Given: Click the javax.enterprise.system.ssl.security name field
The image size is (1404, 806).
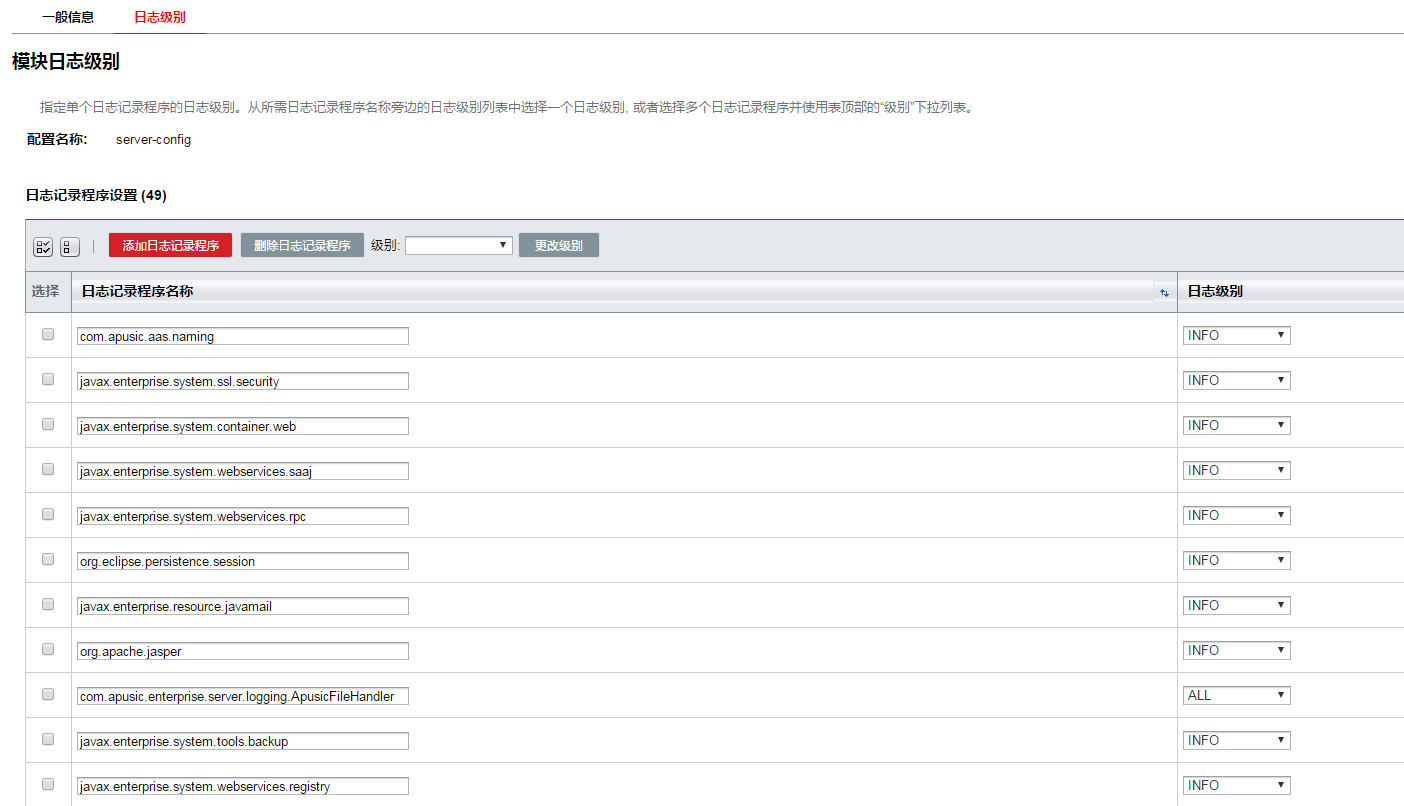Looking at the screenshot, I should click(x=242, y=381).
